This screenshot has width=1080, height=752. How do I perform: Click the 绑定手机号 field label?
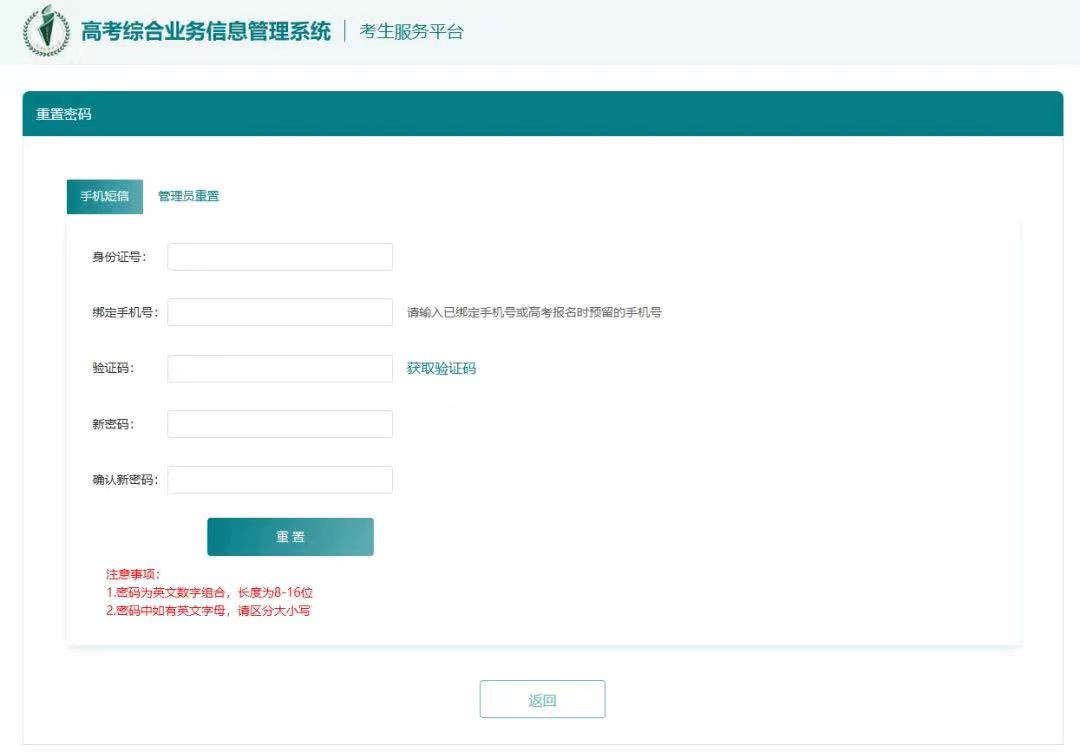(x=125, y=312)
